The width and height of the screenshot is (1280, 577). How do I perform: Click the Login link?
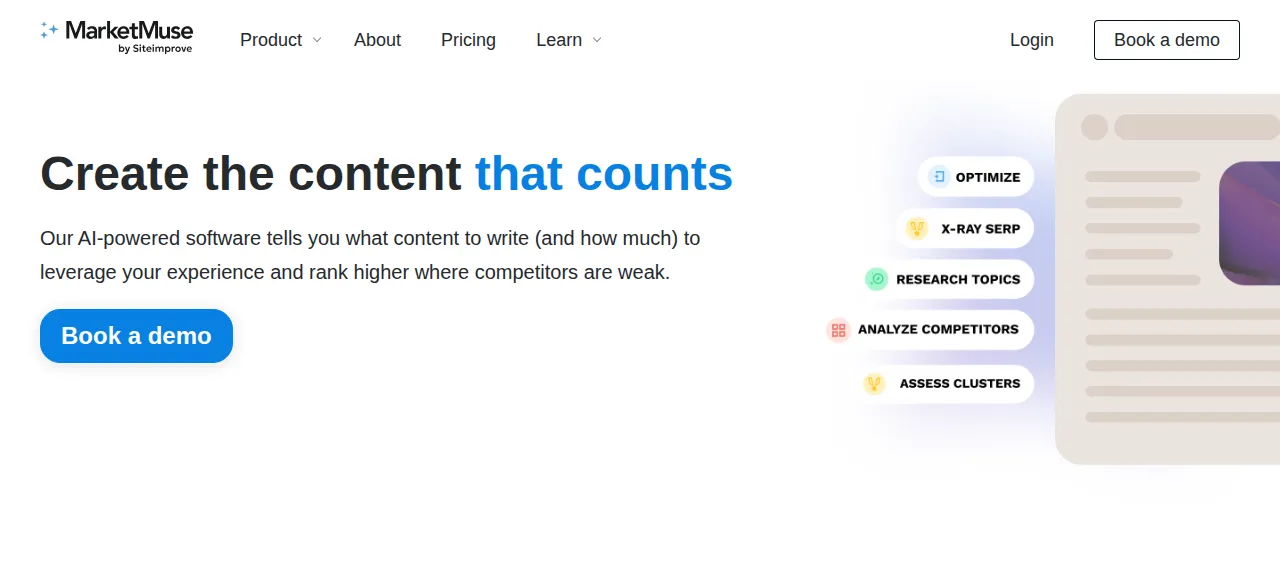(1032, 40)
